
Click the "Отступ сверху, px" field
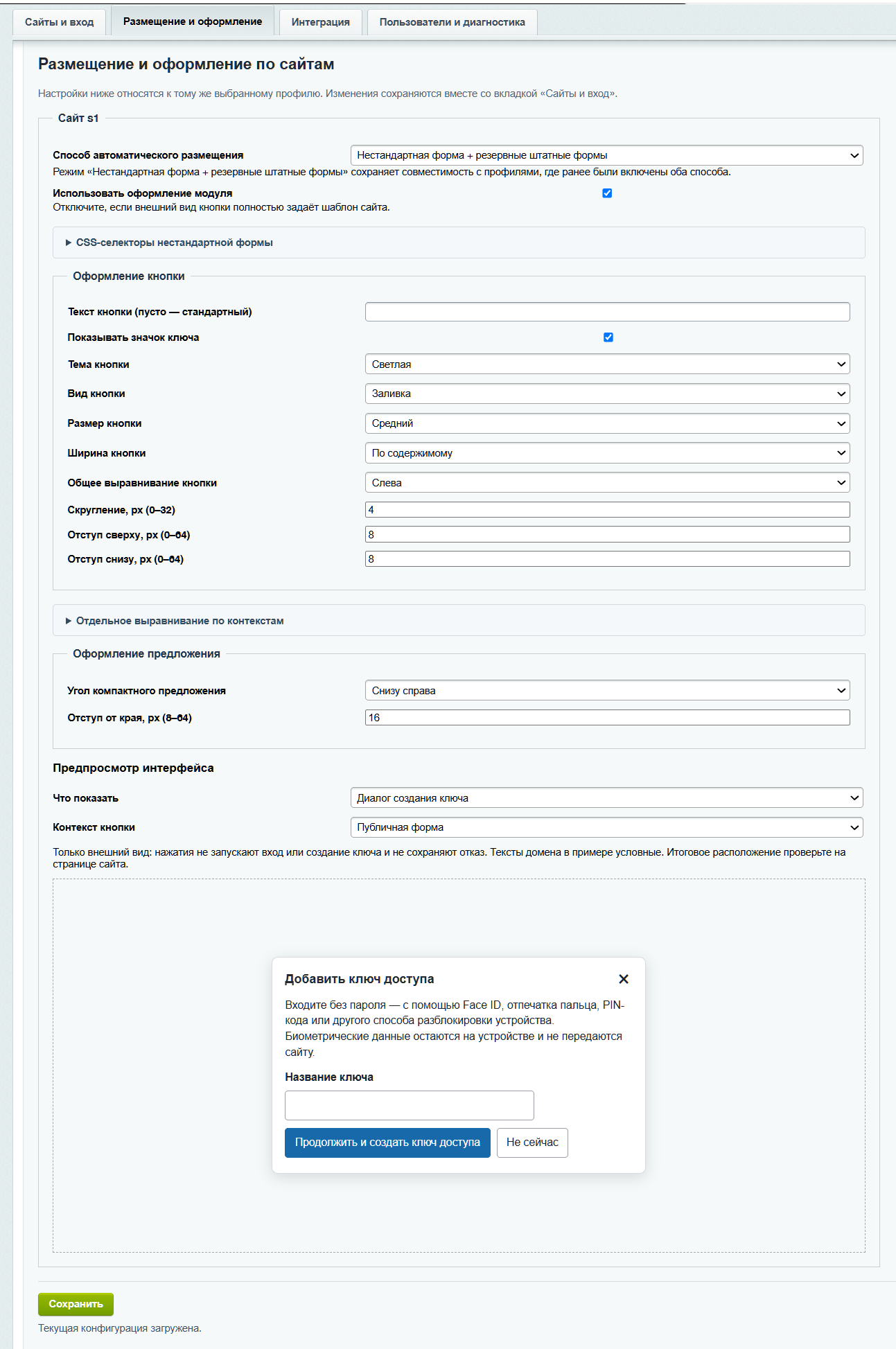tap(607, 535)
